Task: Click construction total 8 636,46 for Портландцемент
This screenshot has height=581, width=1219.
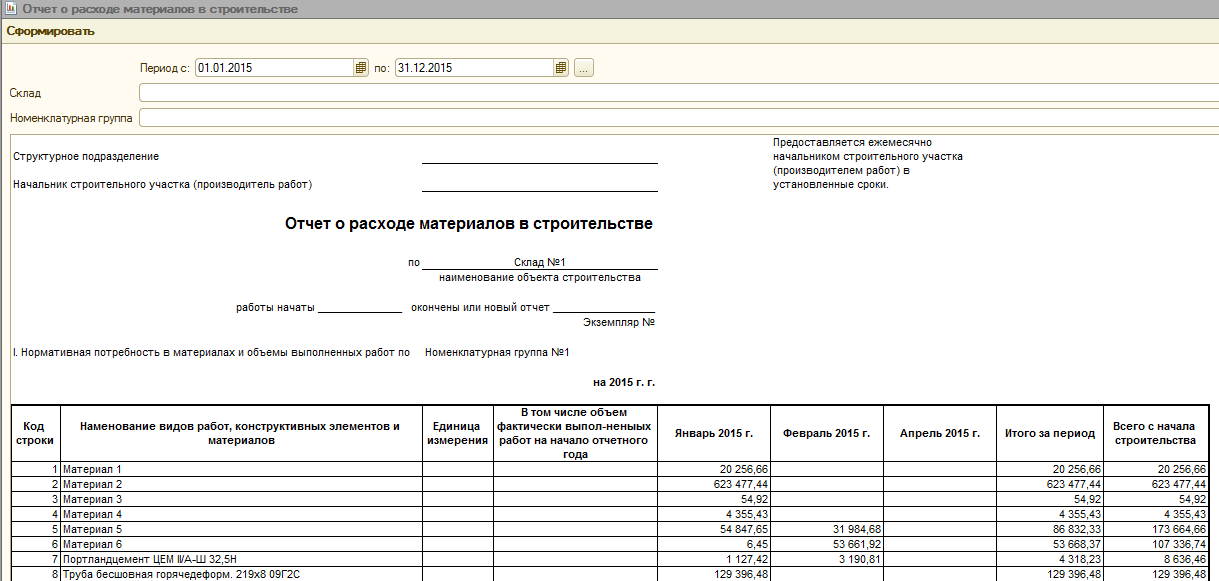Action: tap(1183, 559)
